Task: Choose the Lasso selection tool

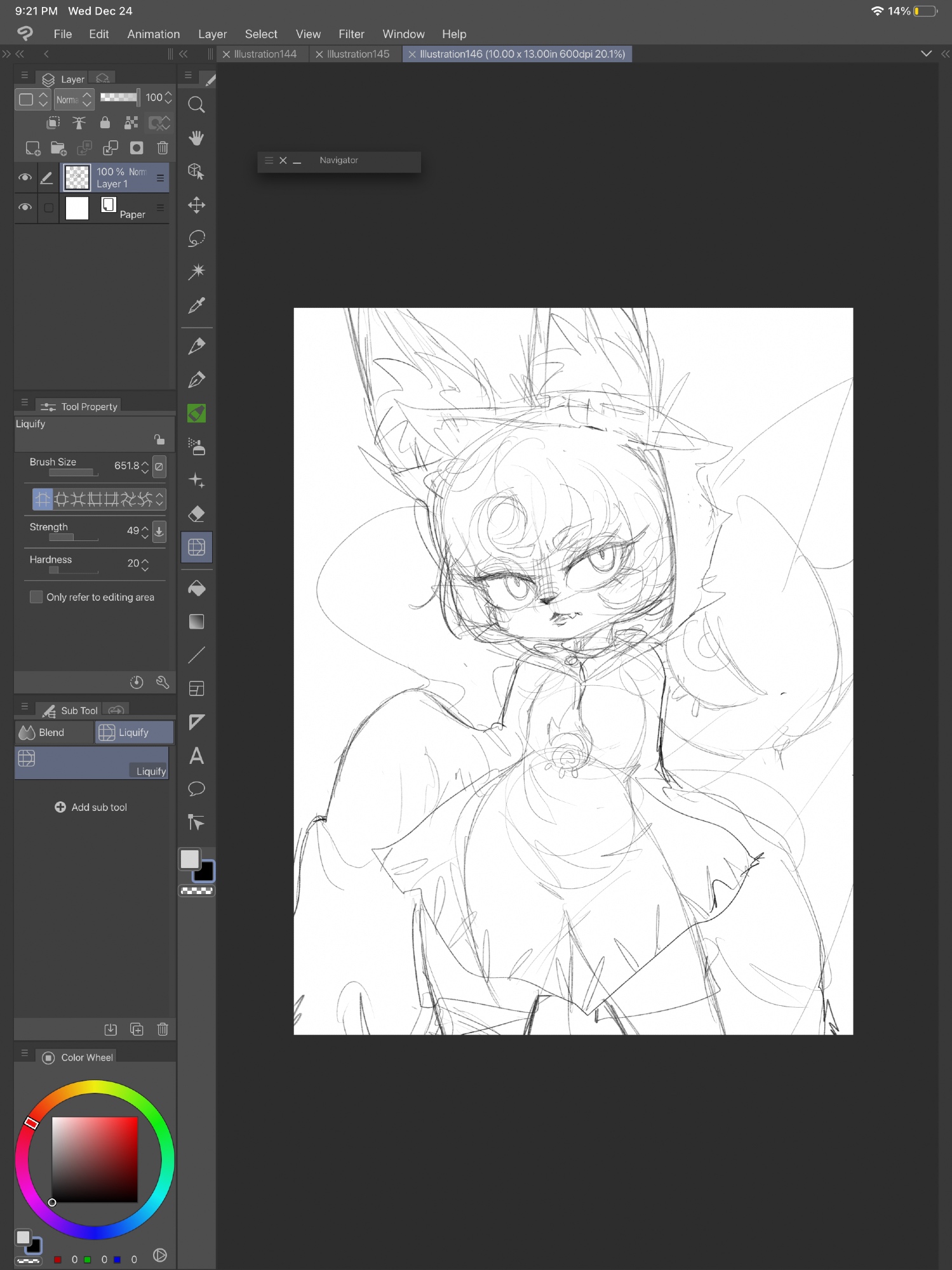Action: pos(196,239)
